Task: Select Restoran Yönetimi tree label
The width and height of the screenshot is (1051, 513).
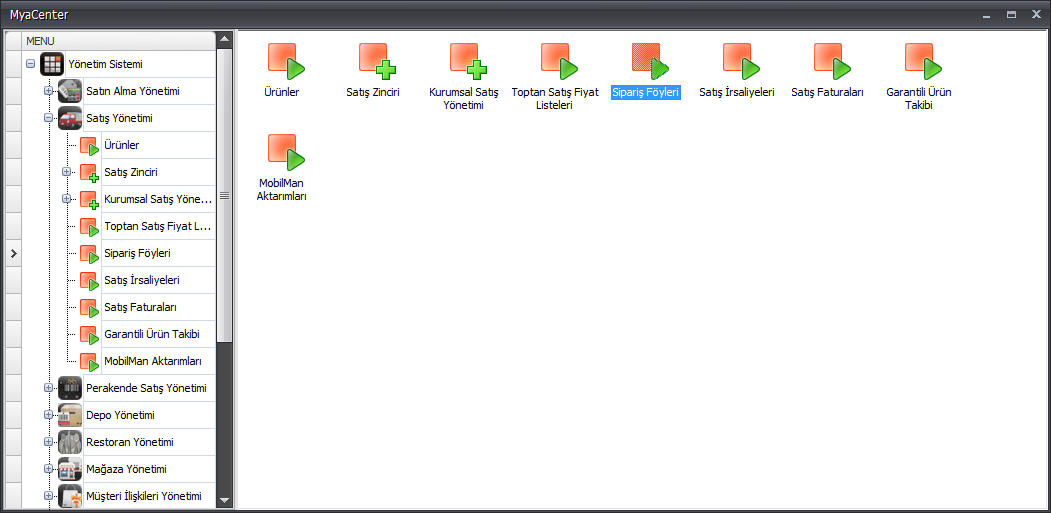Action: [130, 443]
